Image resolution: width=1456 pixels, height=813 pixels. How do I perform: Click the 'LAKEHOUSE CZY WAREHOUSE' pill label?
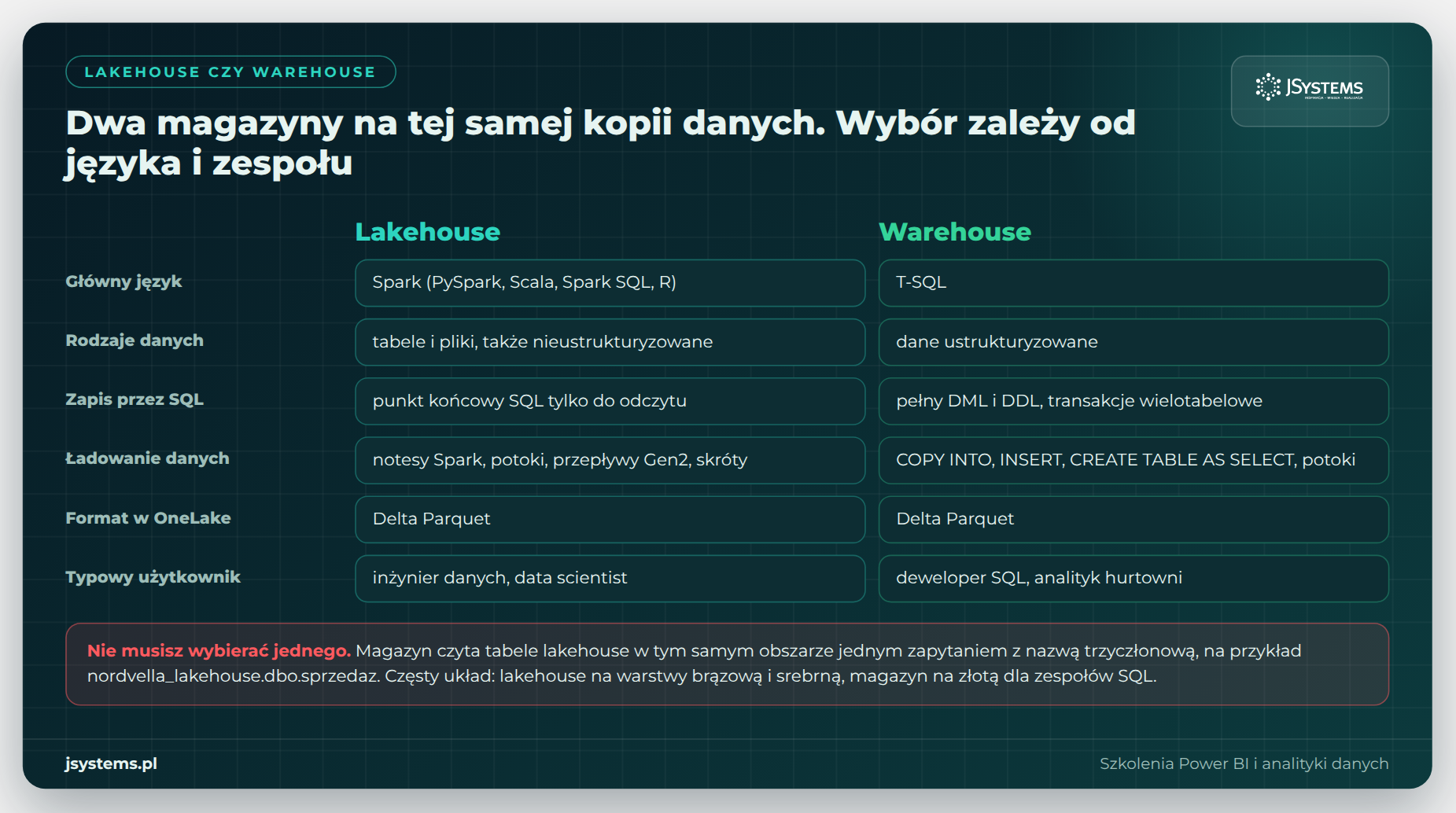230,72
